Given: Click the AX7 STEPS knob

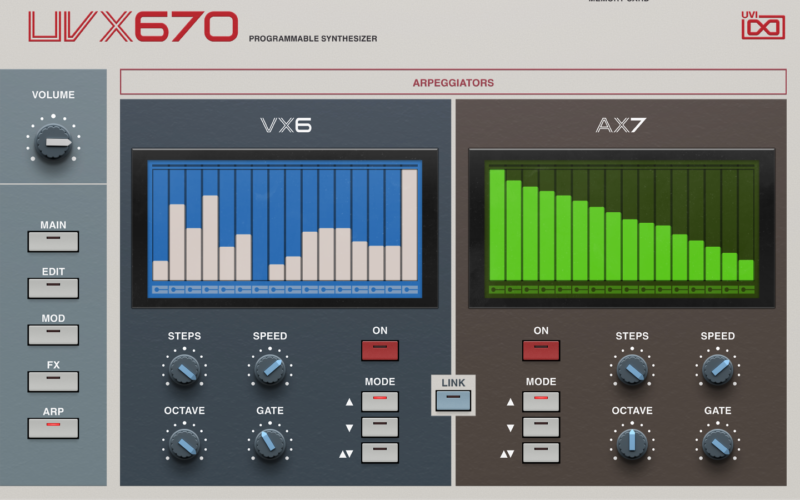Looking at the screenshot, I should click(632, 370).
